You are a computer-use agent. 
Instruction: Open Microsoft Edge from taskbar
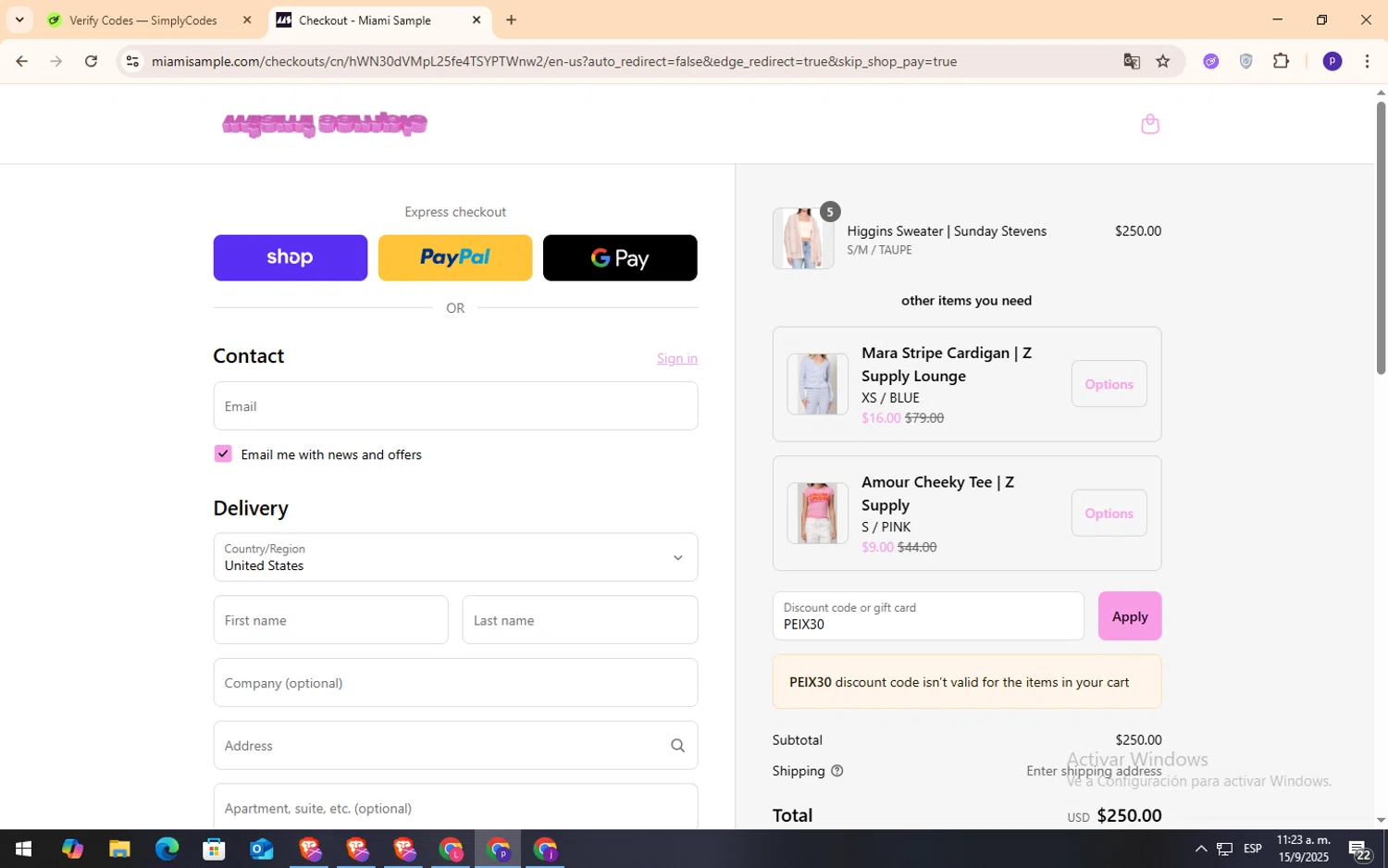tap(167, 849)
